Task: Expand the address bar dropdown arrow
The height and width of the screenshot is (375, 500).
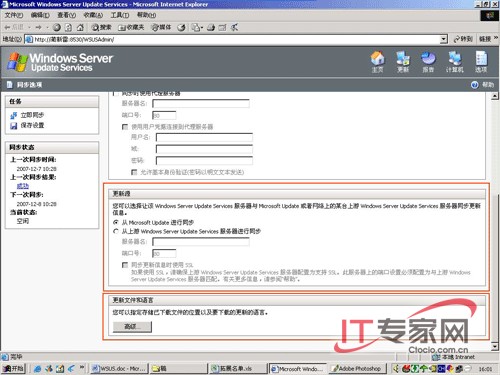Action: (443, 39)
